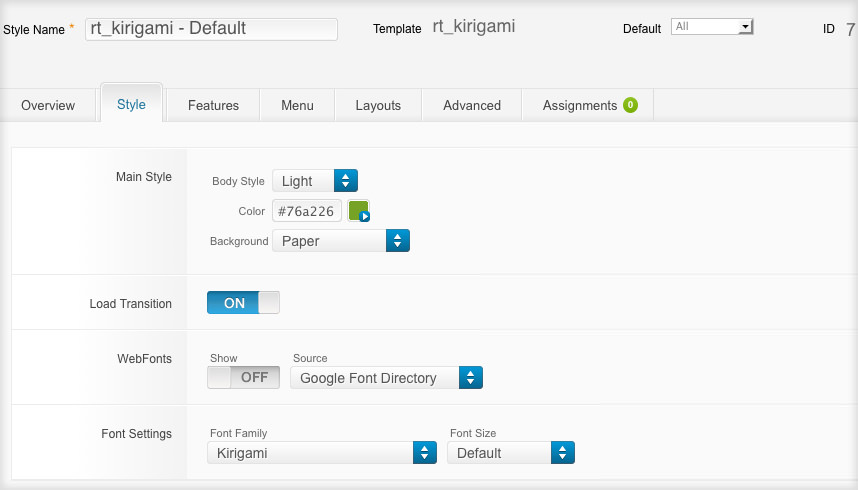Enable the WebFonts Show toggle
The height and width of the screenshot is (490, 858).
pyautogui.click(x=243, y=378)
